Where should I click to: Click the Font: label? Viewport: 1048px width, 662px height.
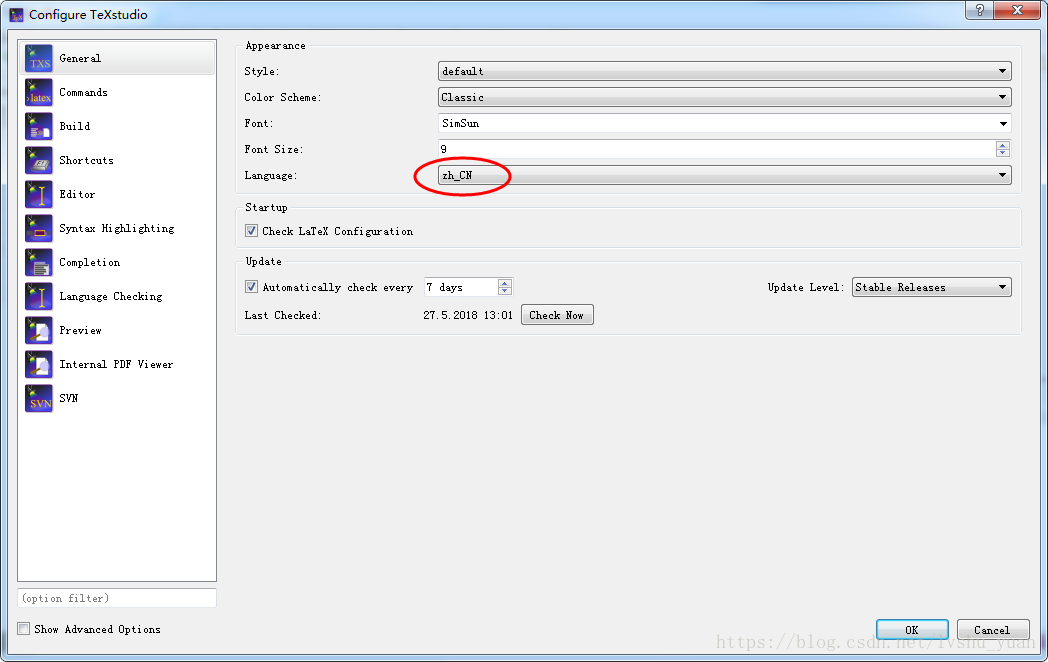259,123
